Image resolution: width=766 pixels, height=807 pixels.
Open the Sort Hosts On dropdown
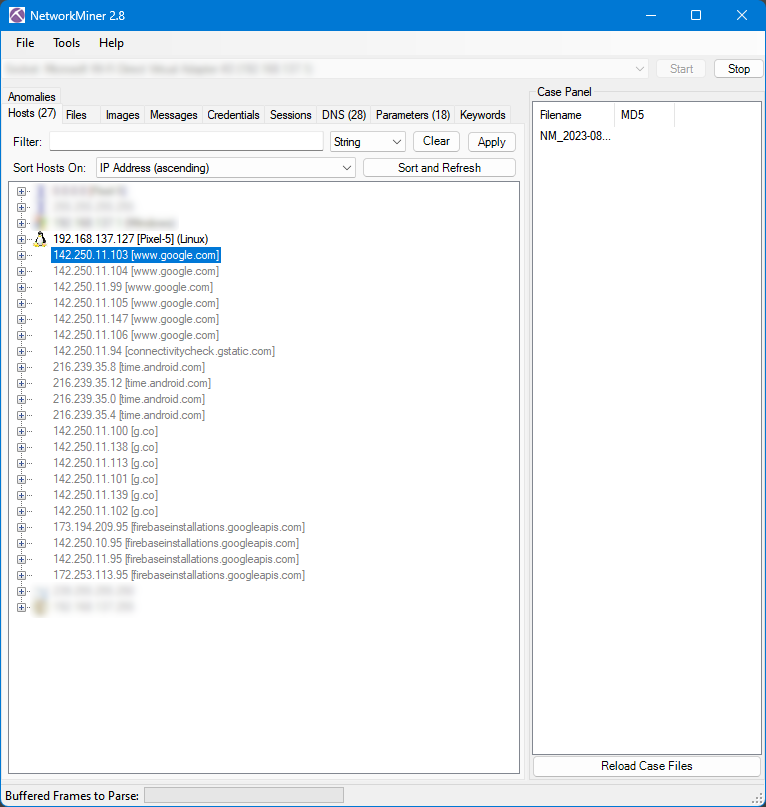(x=225, y=168)
